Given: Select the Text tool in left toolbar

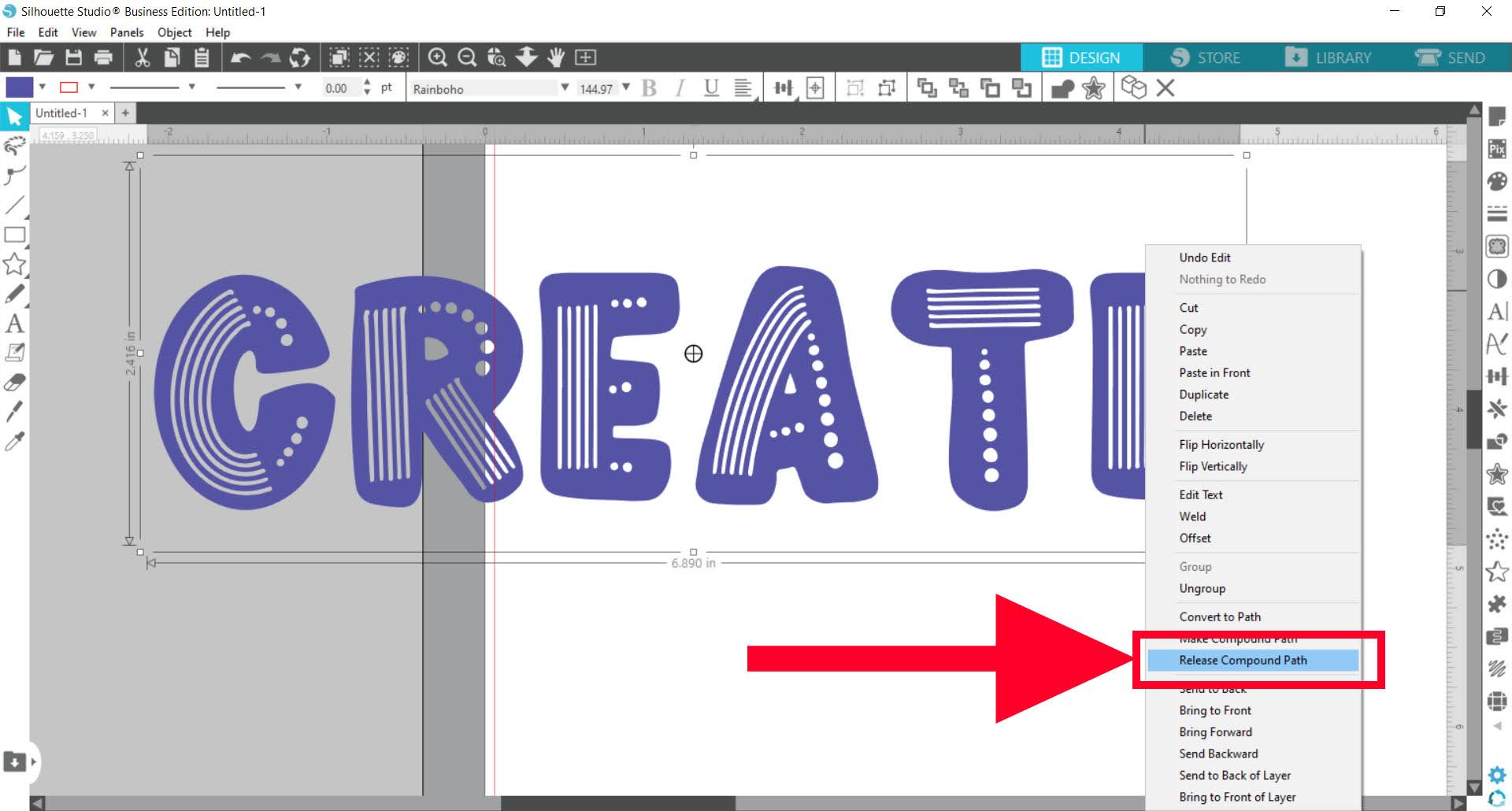Looking at the screenshot, I should tap(14, 324).
